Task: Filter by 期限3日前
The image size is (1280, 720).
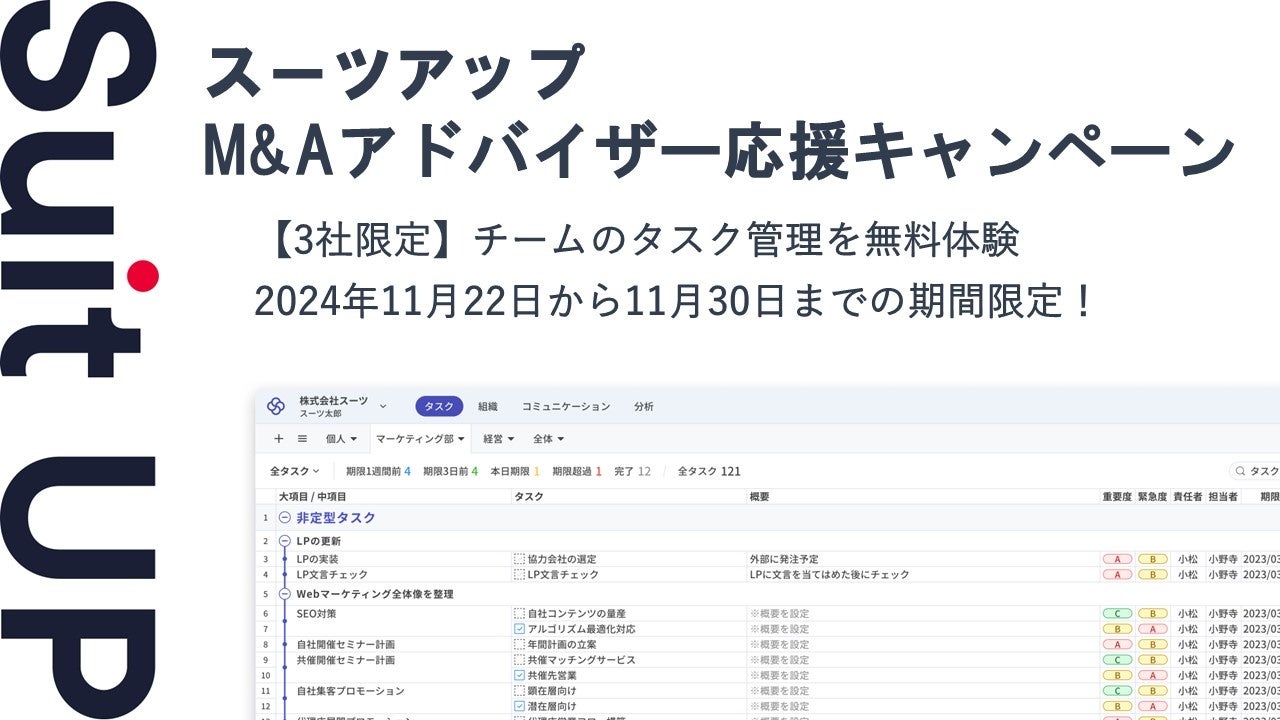Action: pos(450,471)
